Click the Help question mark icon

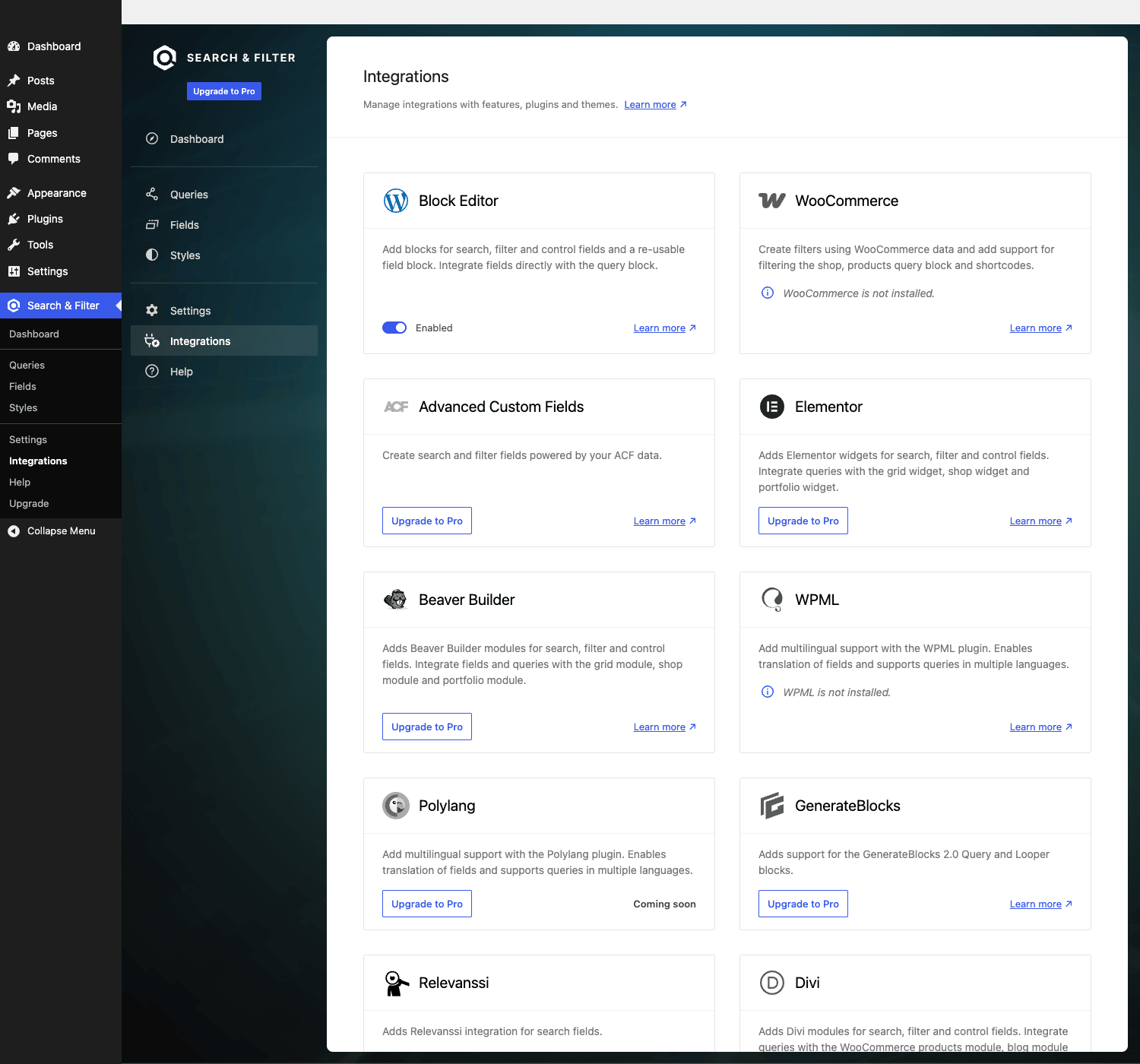pyautogui.click(x=152, y=371)
